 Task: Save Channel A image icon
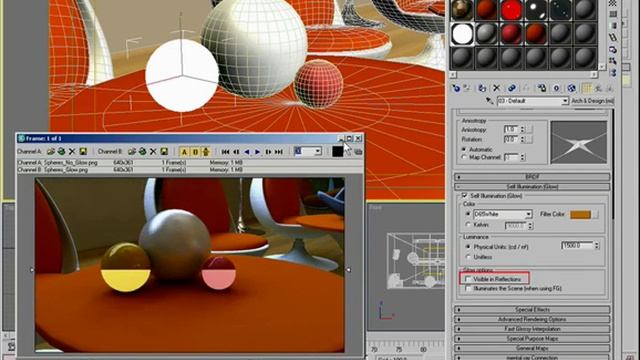(x=83, y=151)
